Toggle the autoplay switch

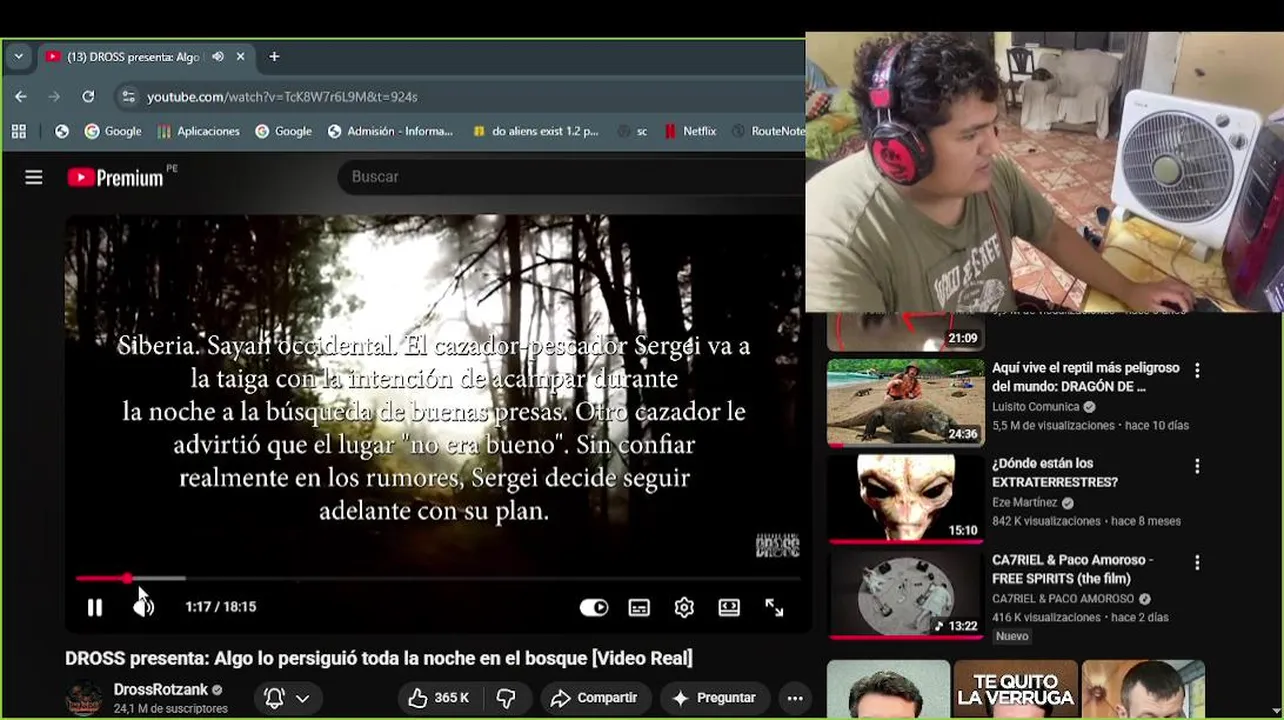coord(594,607)
